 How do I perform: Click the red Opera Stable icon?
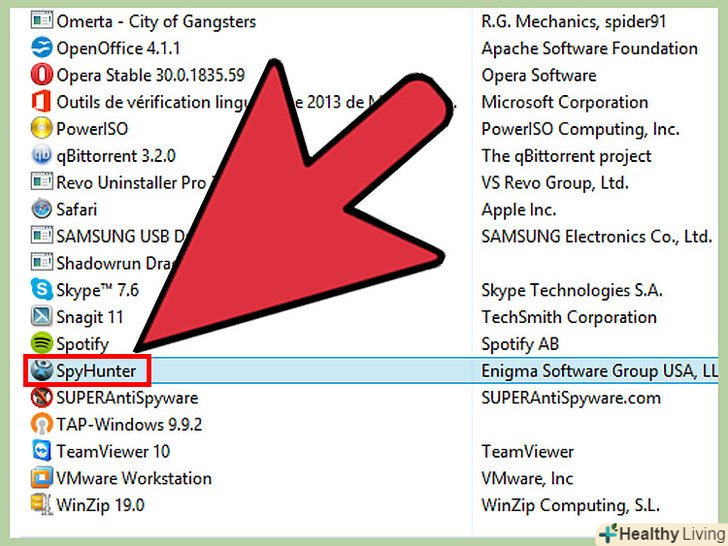(42, 75)
